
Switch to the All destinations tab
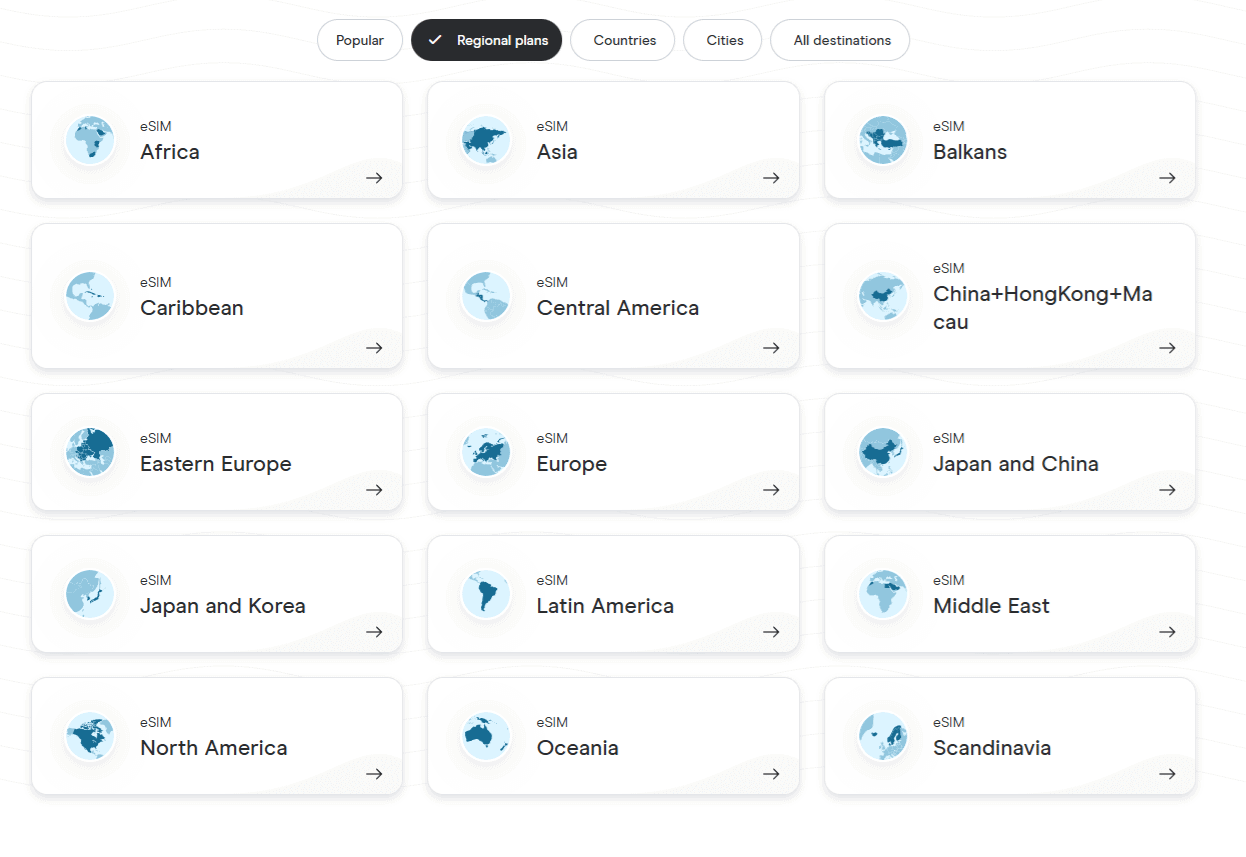(x=840, y=40)
